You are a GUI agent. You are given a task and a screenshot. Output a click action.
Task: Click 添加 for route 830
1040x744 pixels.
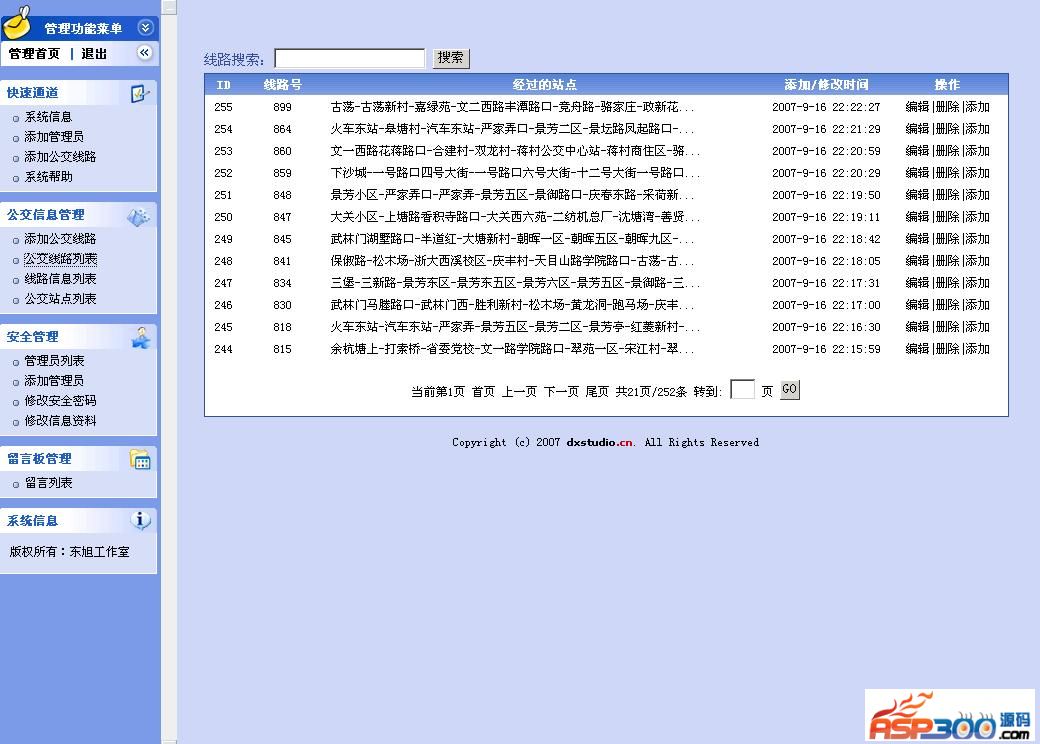(x=978, y=305)
